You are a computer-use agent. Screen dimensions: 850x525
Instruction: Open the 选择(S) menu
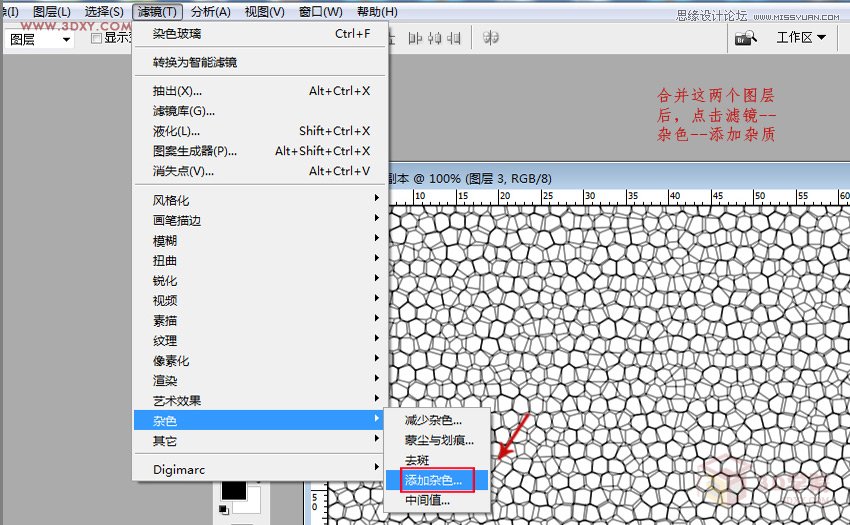104,11
